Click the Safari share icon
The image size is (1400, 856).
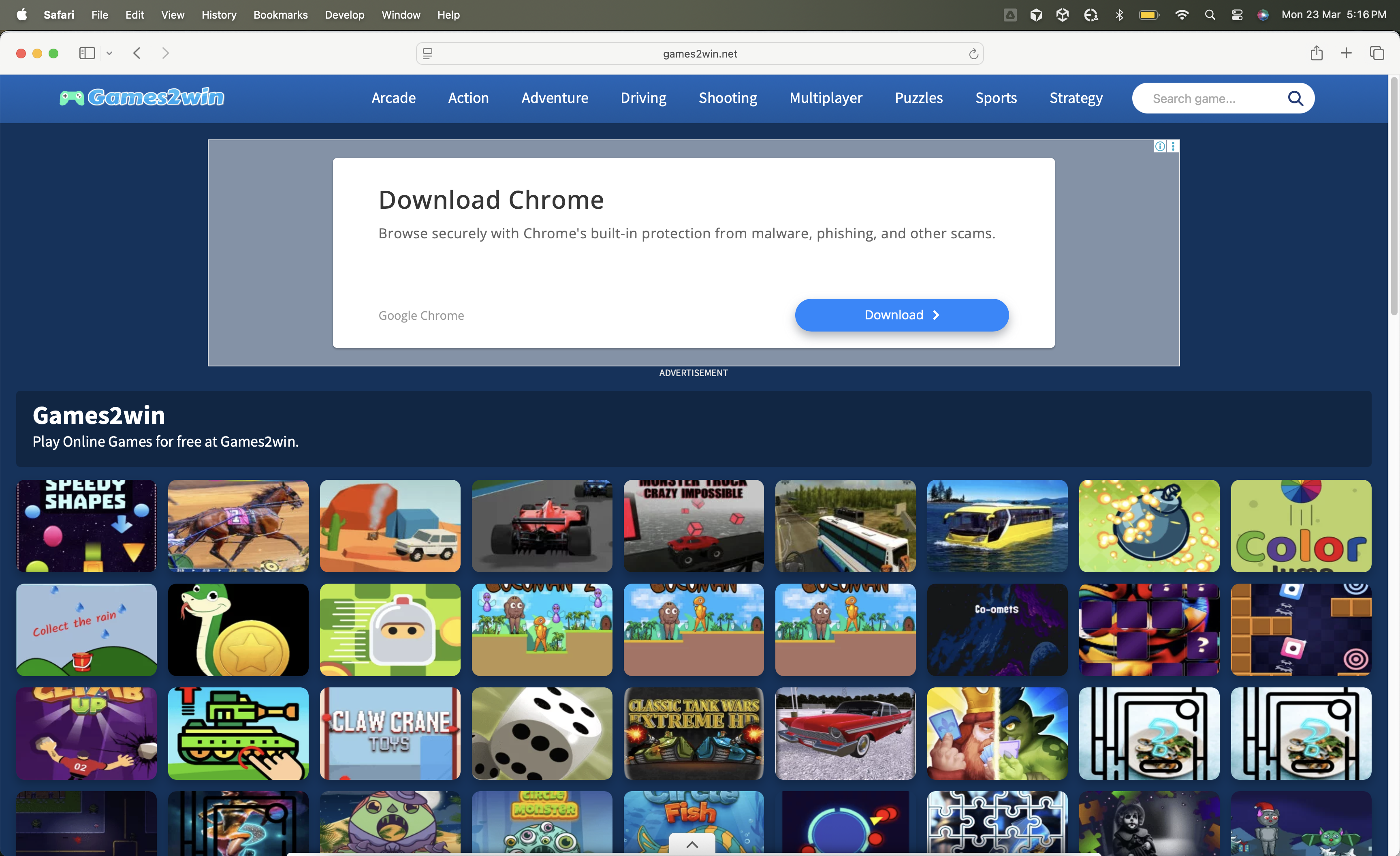(x=1317, y=53)
